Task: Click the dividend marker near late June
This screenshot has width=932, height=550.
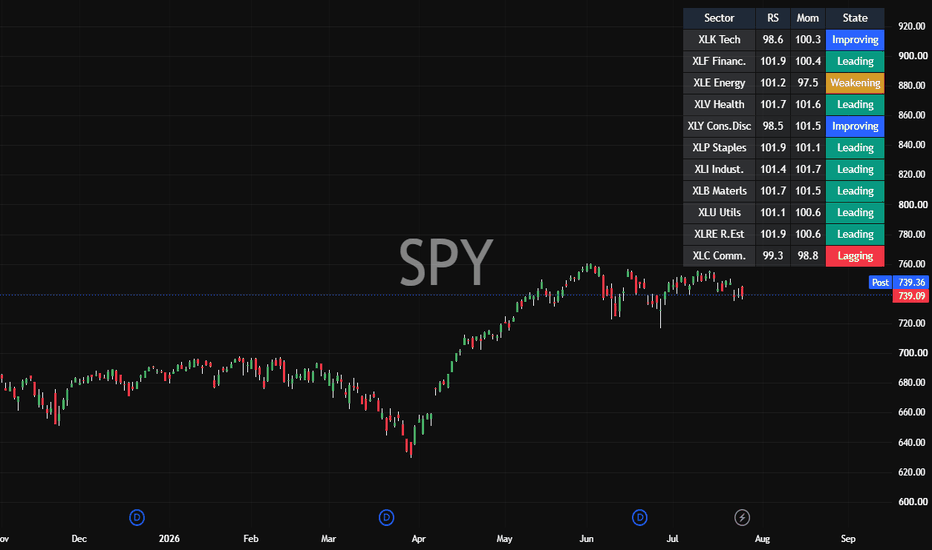Action: 640,517
